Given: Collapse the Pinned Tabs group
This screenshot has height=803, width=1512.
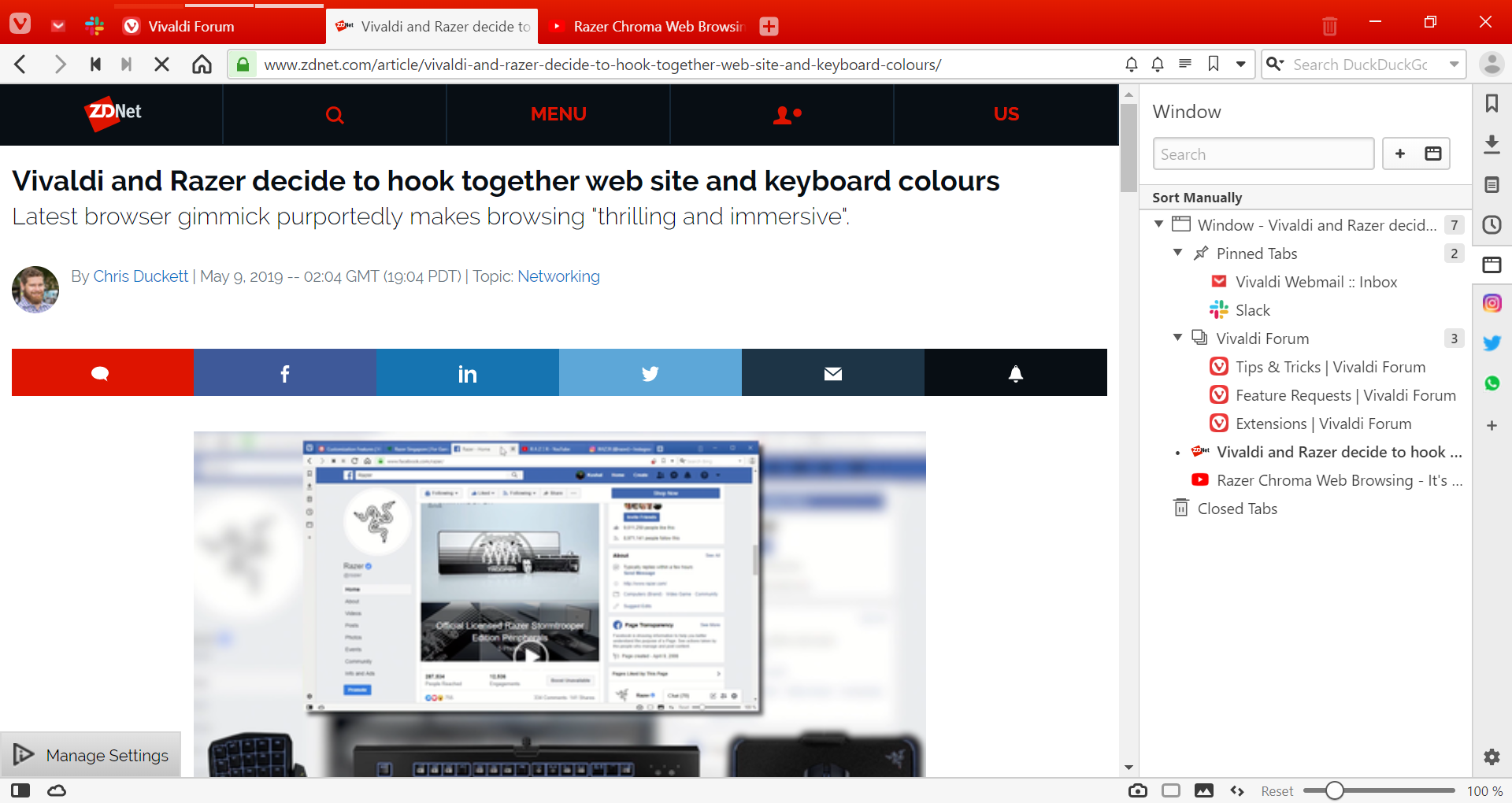Looking at the screenshot, I should (1177, 253).
